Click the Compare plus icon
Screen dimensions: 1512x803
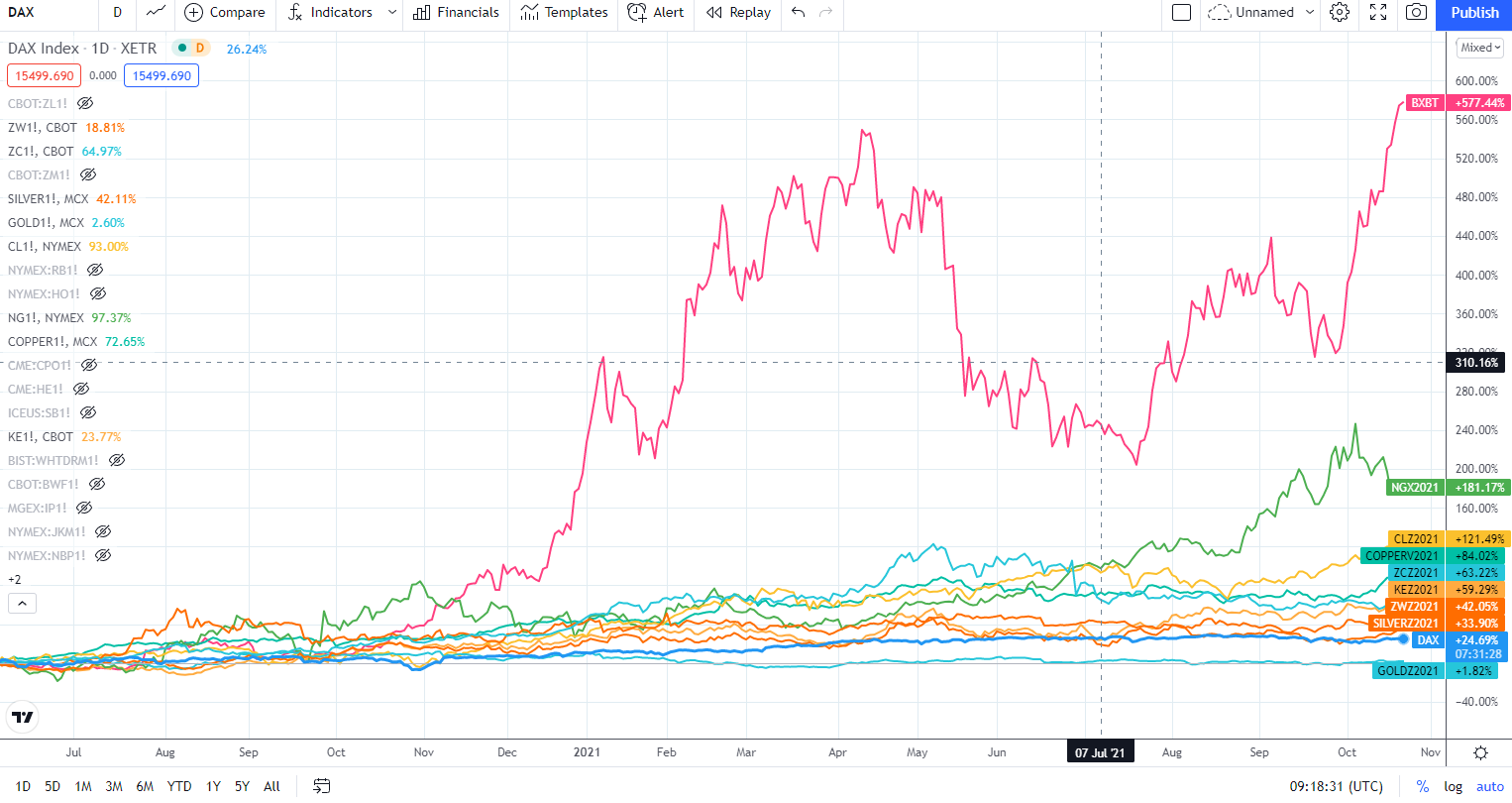194,12
